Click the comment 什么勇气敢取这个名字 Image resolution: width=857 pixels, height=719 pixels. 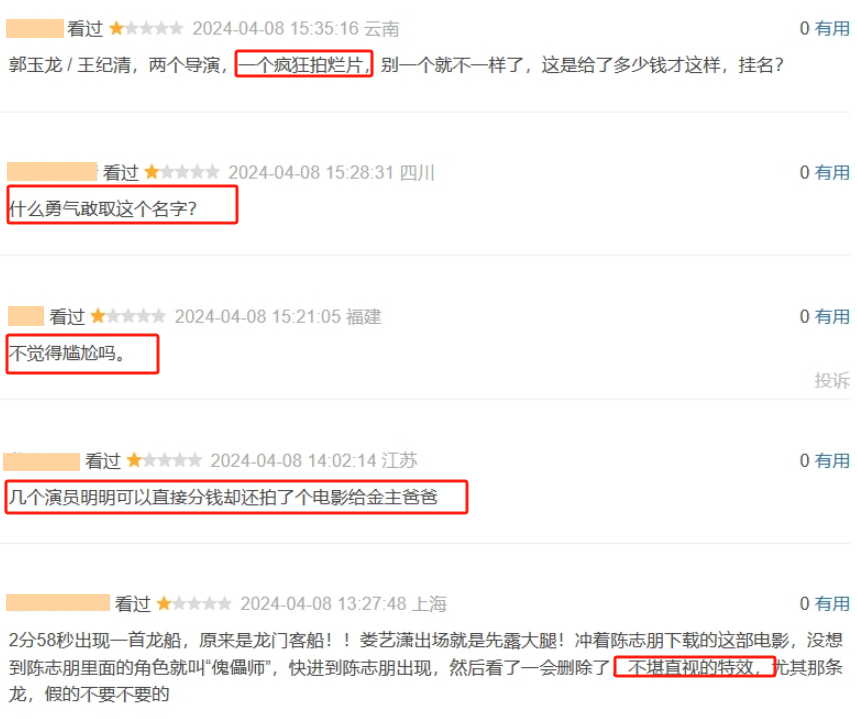point(103,209)
